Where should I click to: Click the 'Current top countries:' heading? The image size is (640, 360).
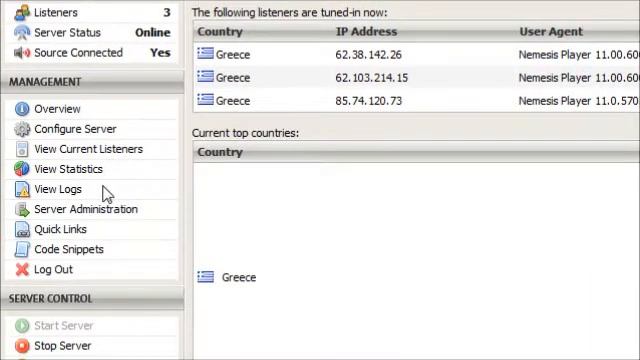245,133
